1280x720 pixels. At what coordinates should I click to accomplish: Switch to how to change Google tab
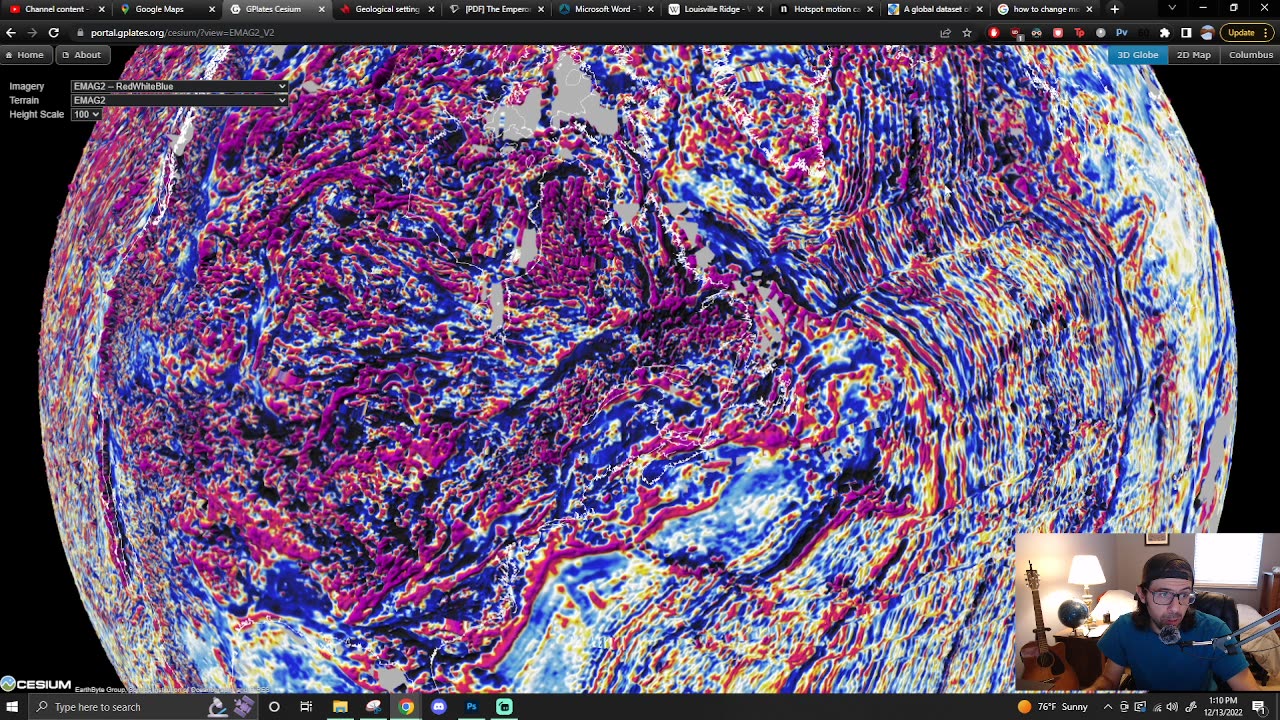point(1045,9)
